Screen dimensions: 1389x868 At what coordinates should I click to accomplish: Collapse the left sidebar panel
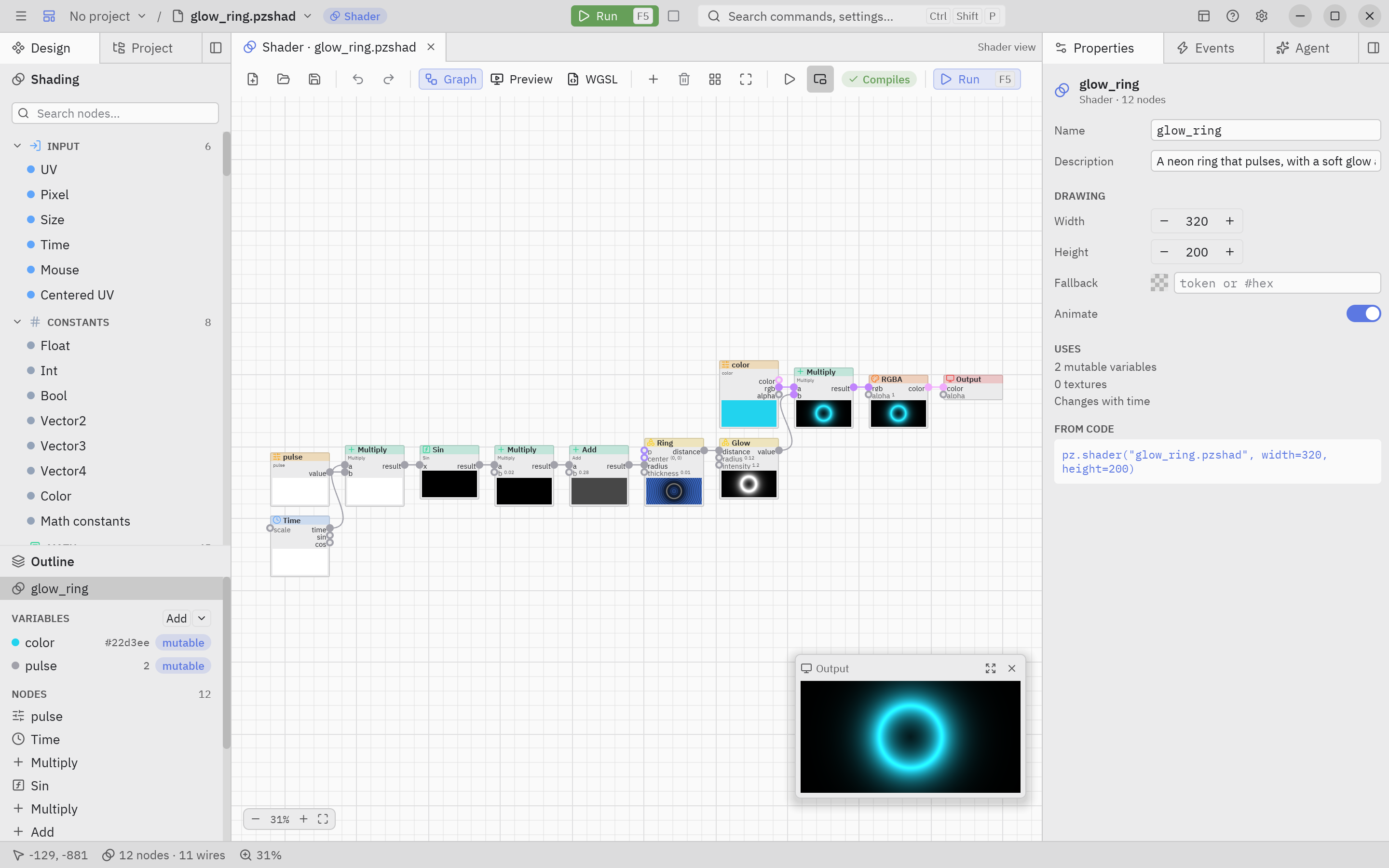coord(216,48)
